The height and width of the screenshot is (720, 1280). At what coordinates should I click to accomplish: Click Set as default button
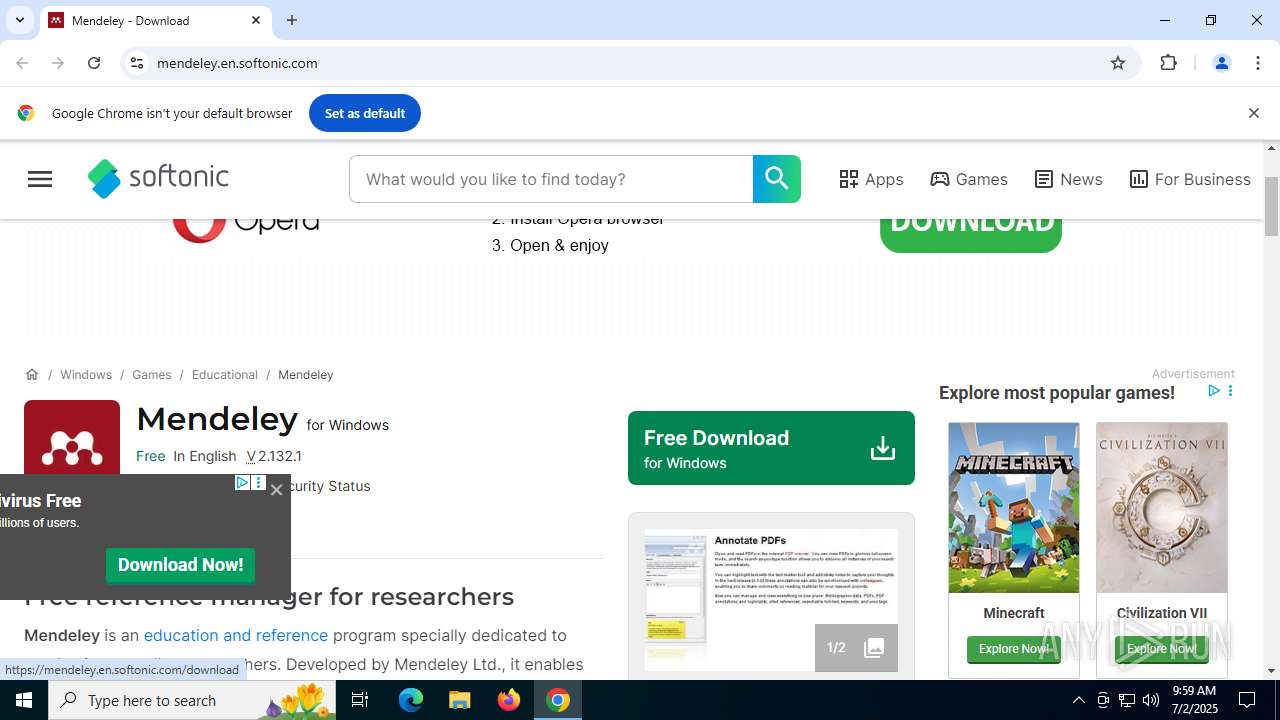pyautogui.click(x=365, y=113)
